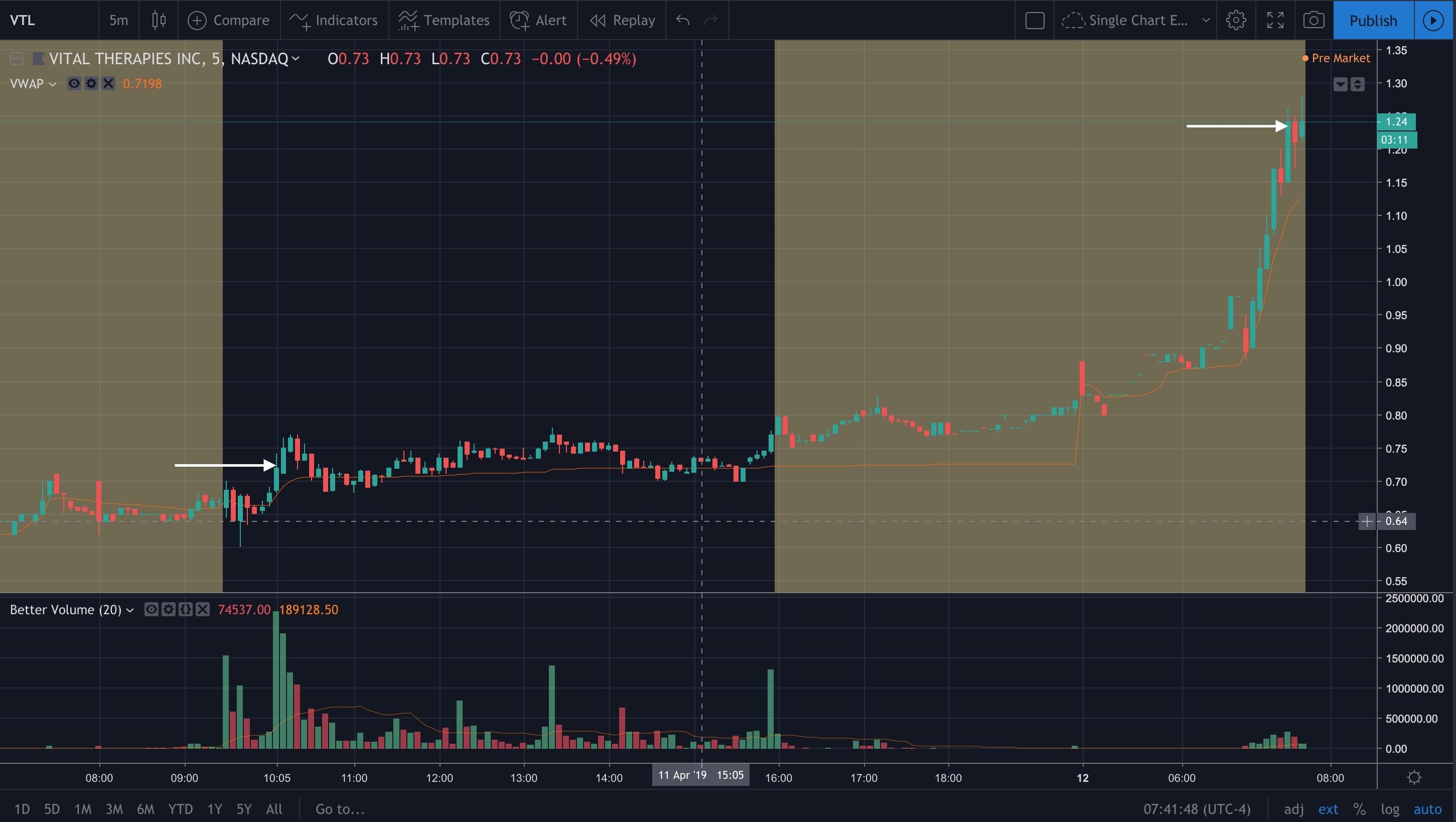Expand the Single Chart layout dropdown
Image resolution: width=1456 pixels, height=822 pixels.
1206,21
